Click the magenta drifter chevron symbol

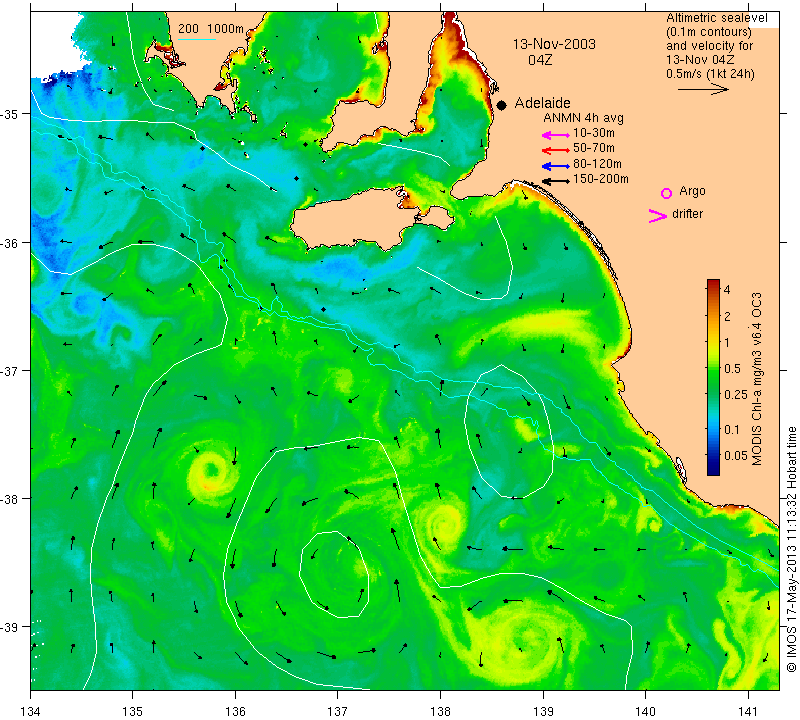tap(658, 216)
